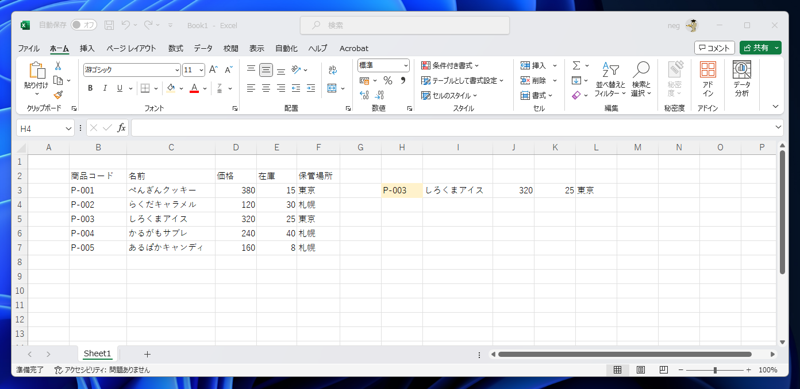Screen dimensions: 800x389
Task: Click the Undo arrow icon
Action: point(126,25)
